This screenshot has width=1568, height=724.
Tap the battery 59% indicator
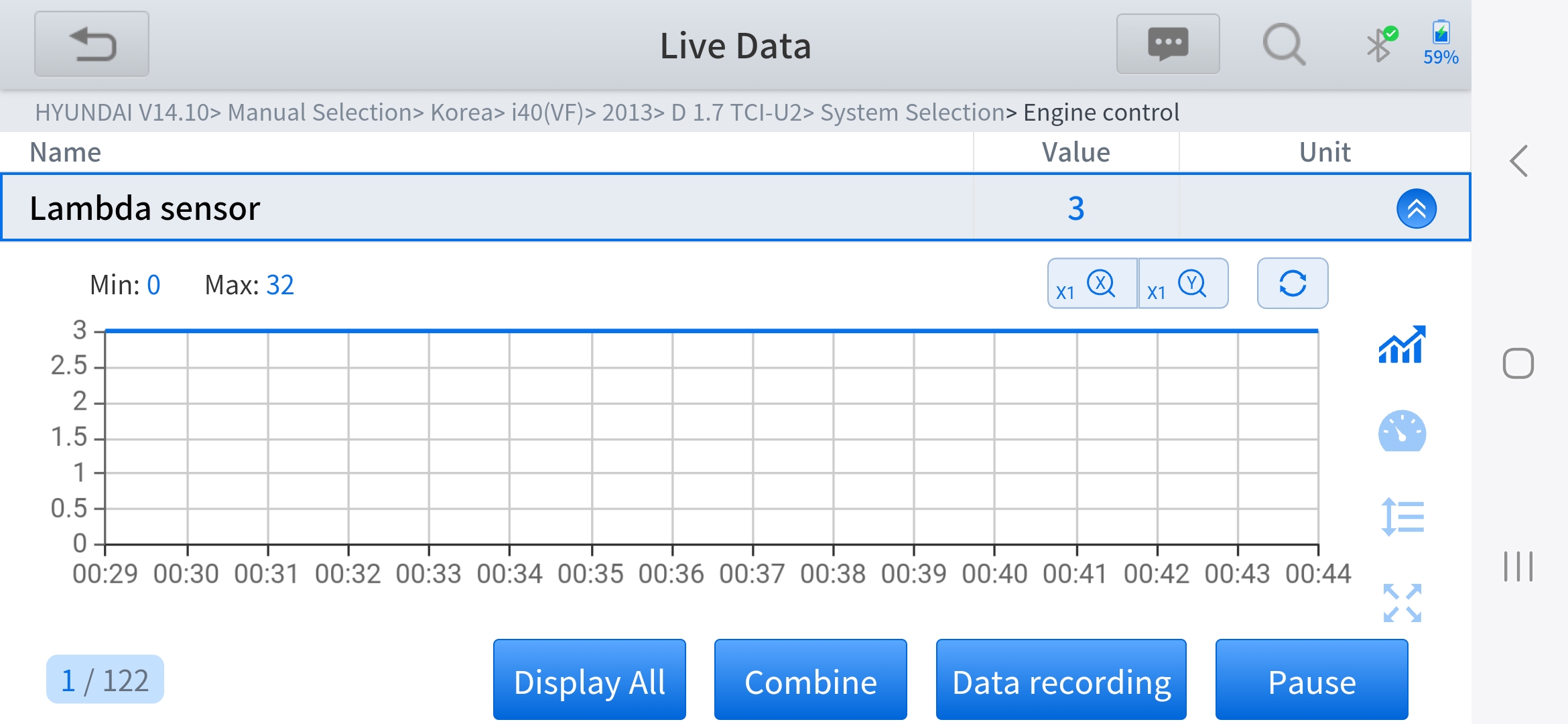1441,43
